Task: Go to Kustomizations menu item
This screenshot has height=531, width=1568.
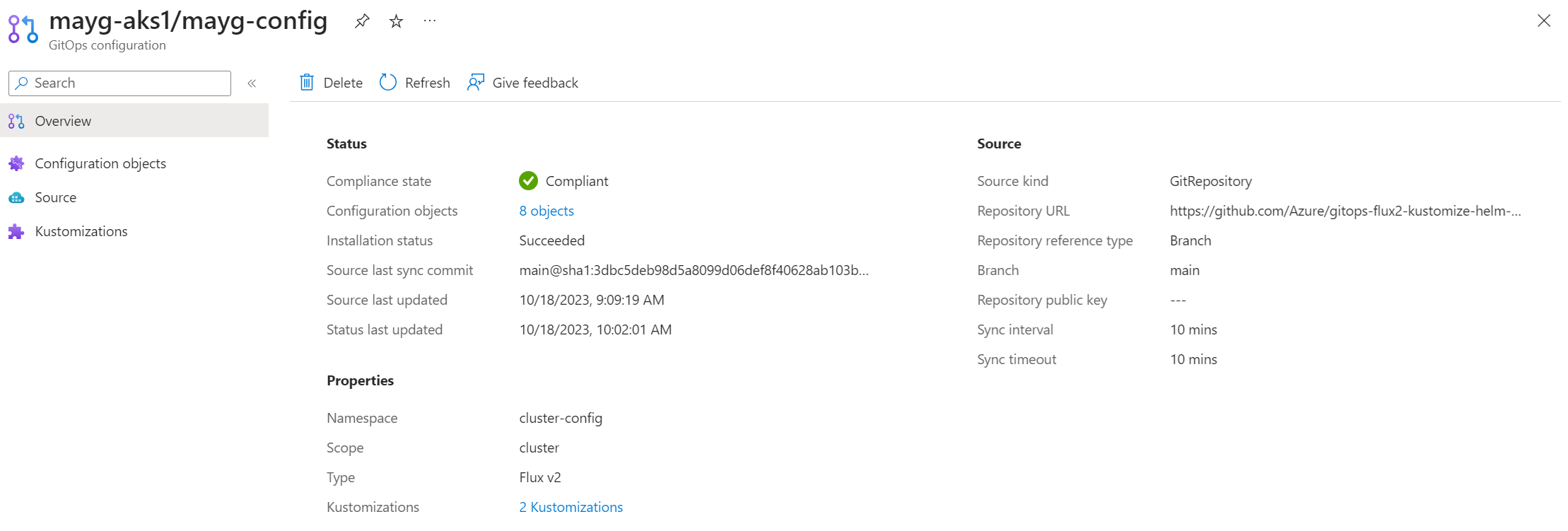Action: coord(81,231)
